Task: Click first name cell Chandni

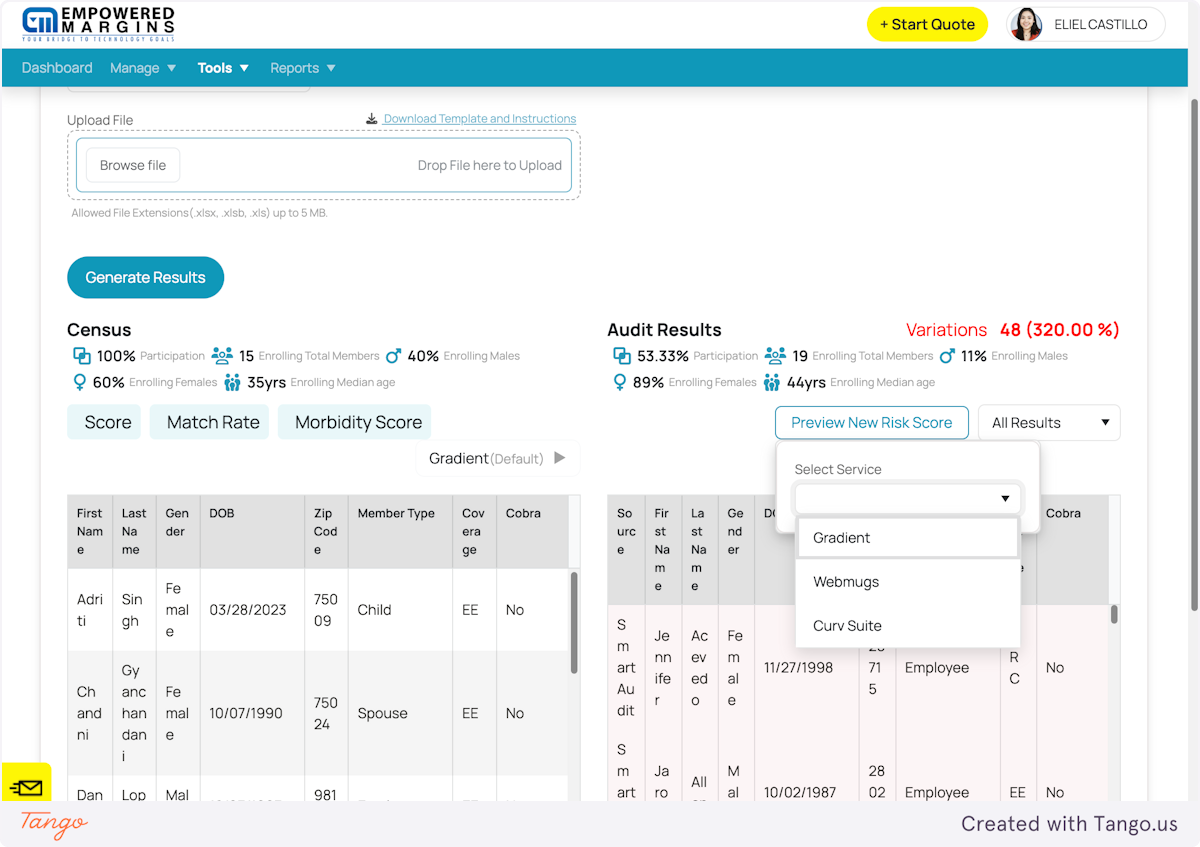Action: (x=90, y=713)
